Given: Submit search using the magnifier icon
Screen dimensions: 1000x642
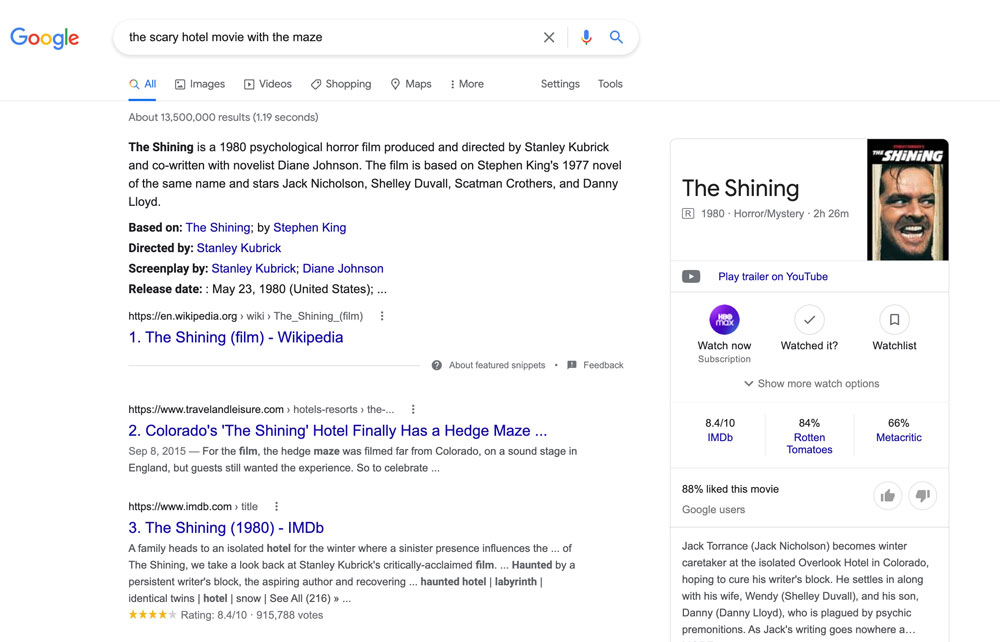Looking at the screenshot, I should (616, 37).
